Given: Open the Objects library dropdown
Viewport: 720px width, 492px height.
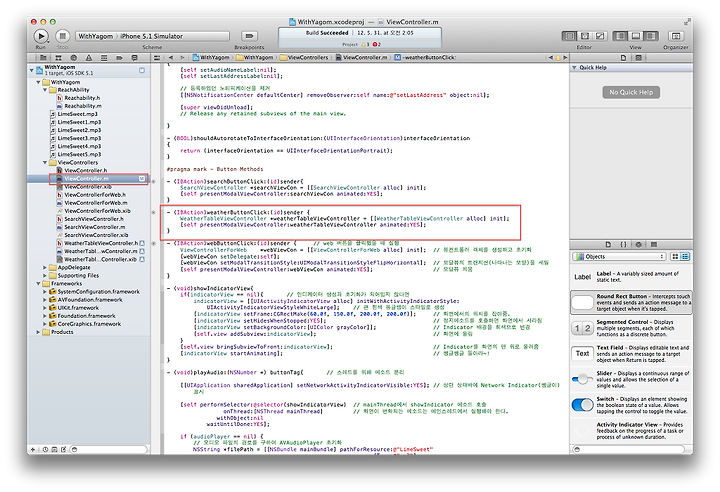Looking at the screenshot, I should point(619,256).
